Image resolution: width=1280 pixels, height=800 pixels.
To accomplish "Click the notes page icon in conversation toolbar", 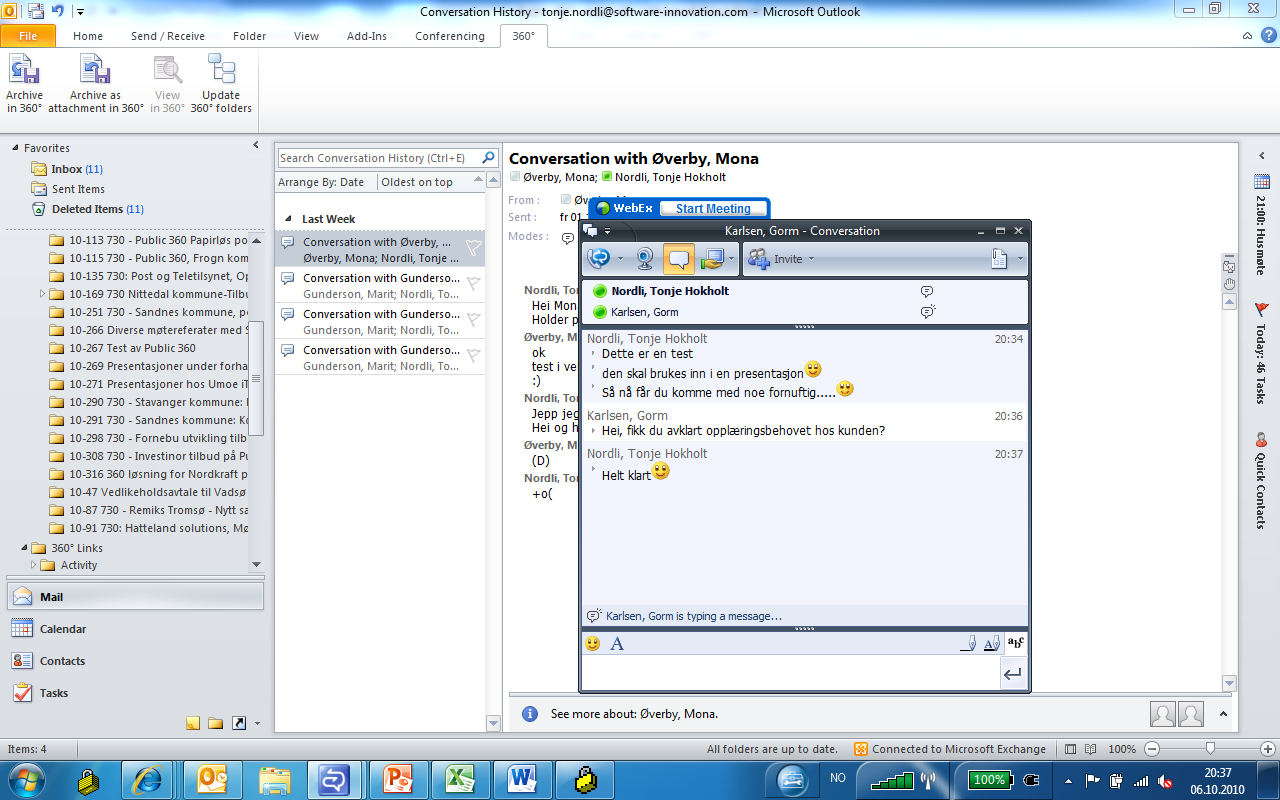I will tap(998, 259).
